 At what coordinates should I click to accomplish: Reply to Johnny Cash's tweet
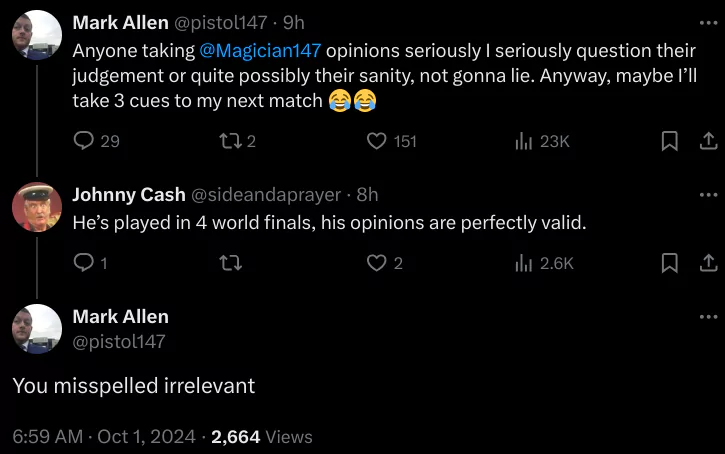[x=84, y=263]
